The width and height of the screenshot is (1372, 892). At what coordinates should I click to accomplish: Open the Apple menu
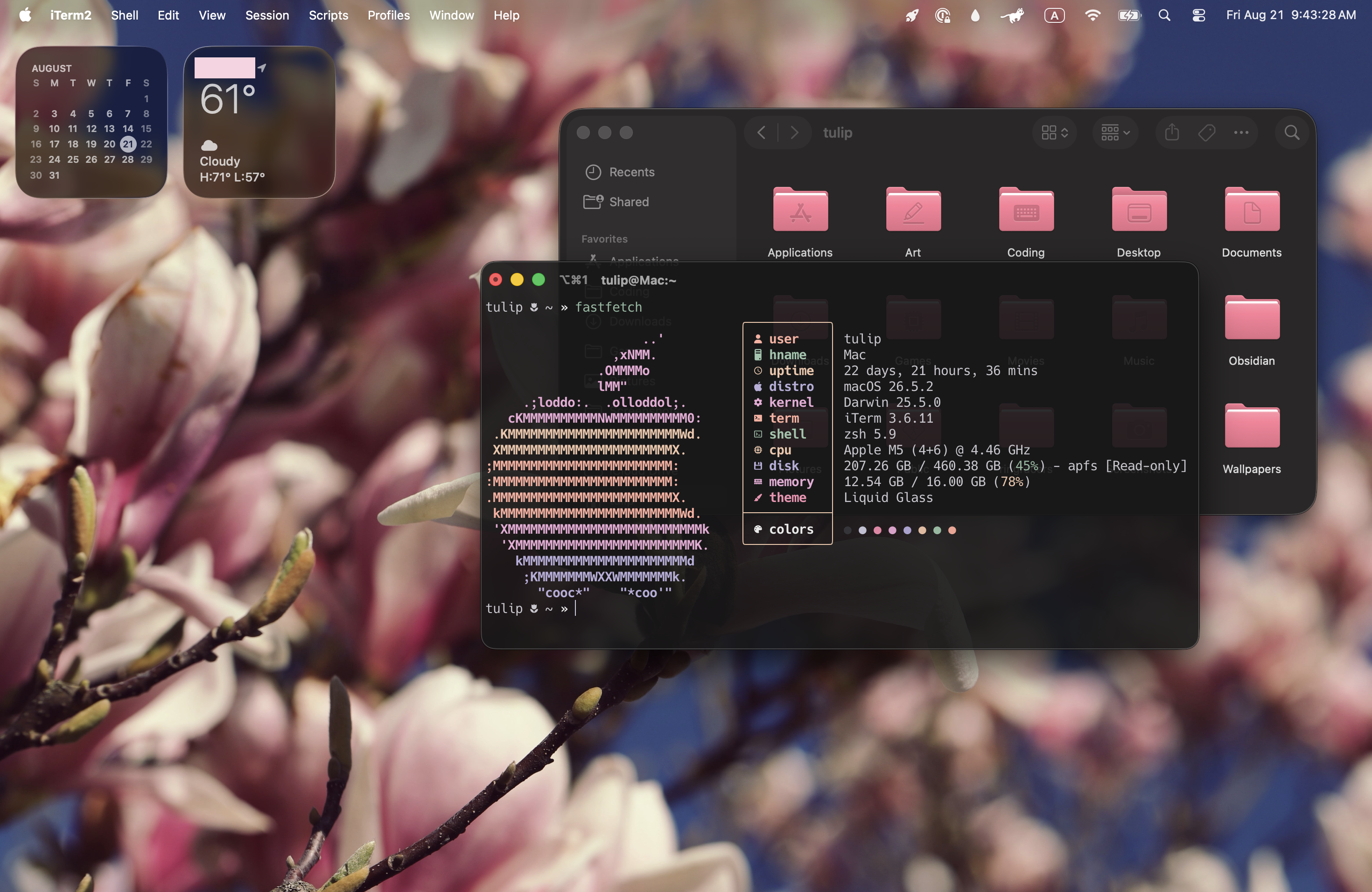point(25,15)
